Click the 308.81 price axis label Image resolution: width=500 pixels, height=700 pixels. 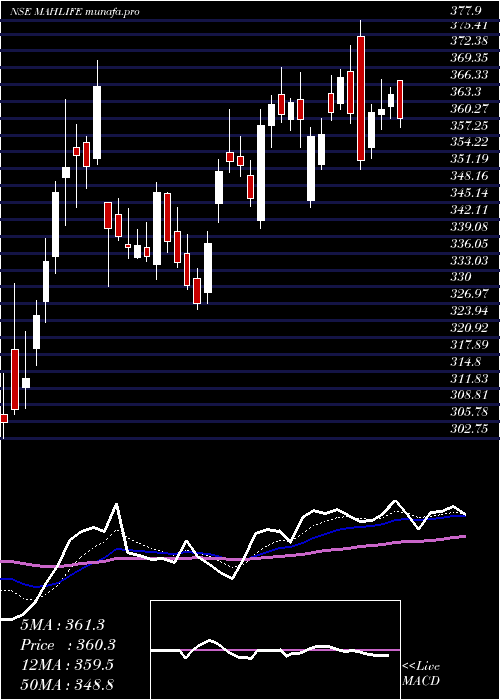pos(470,396)
